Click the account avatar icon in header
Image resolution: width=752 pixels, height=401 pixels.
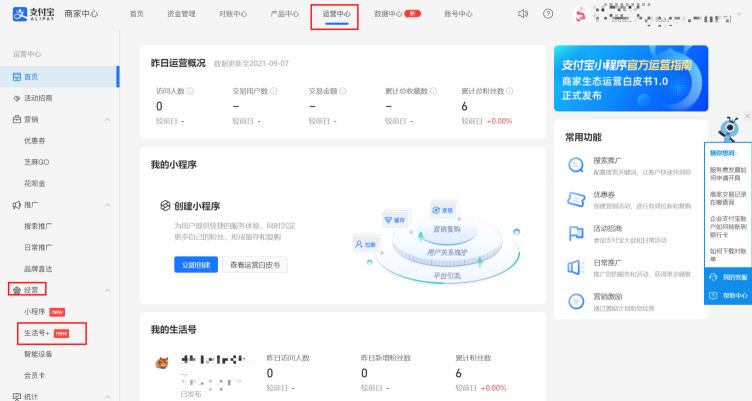coord(580,14)
